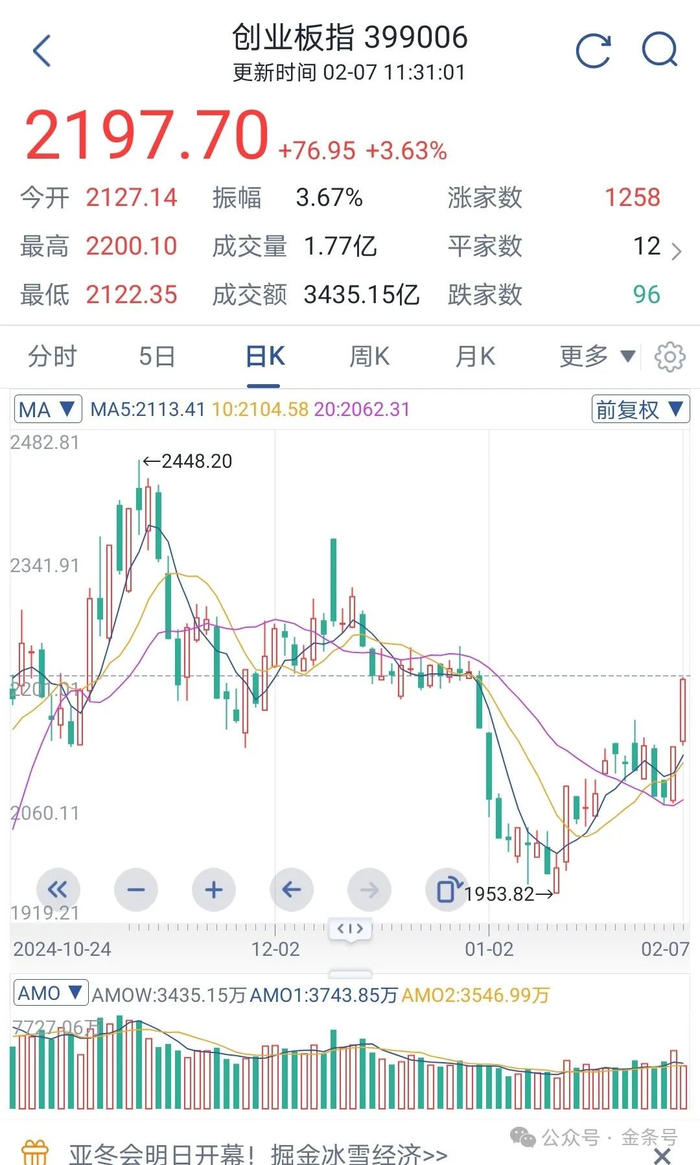This screenshot has width=700, height=1165.
Task: Expand the 更多 period menu
Action: pyautogui.click(x=597, y=356)
